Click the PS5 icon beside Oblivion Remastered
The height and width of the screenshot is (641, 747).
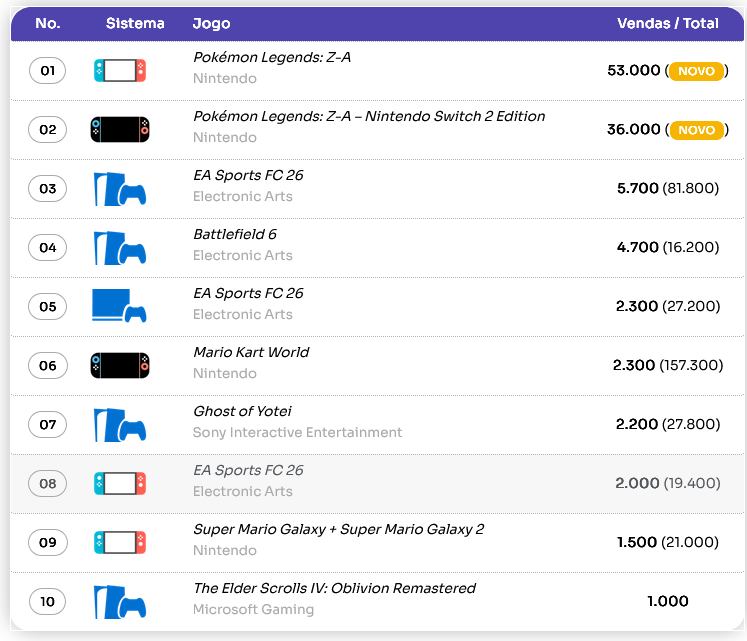point(120,602)
